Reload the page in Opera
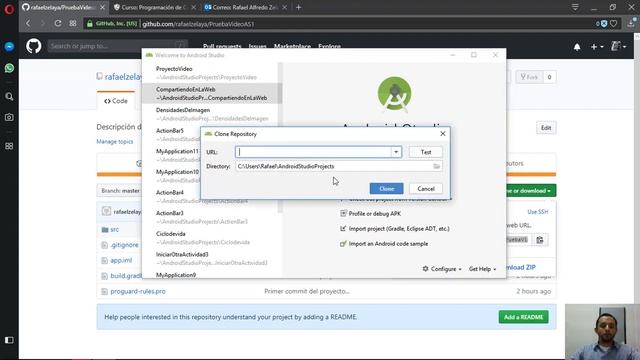 58,24
